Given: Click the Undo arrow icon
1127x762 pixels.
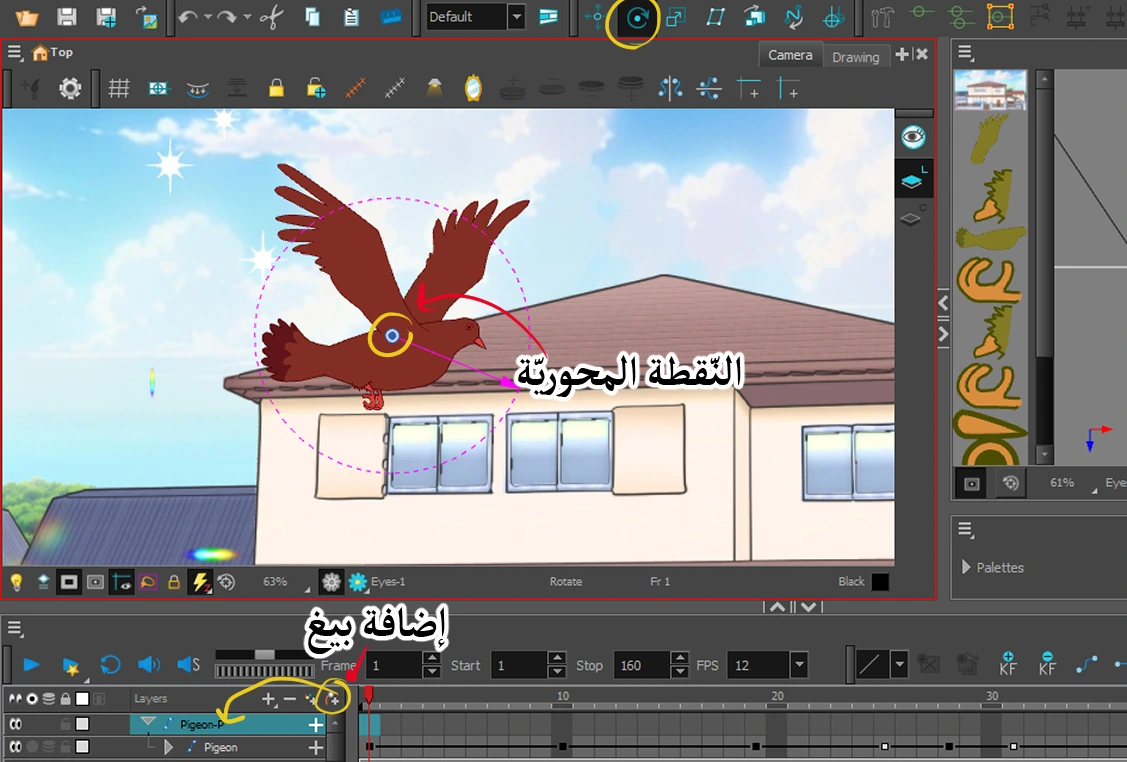Looking at the screenshot, I should coord(188,17).
